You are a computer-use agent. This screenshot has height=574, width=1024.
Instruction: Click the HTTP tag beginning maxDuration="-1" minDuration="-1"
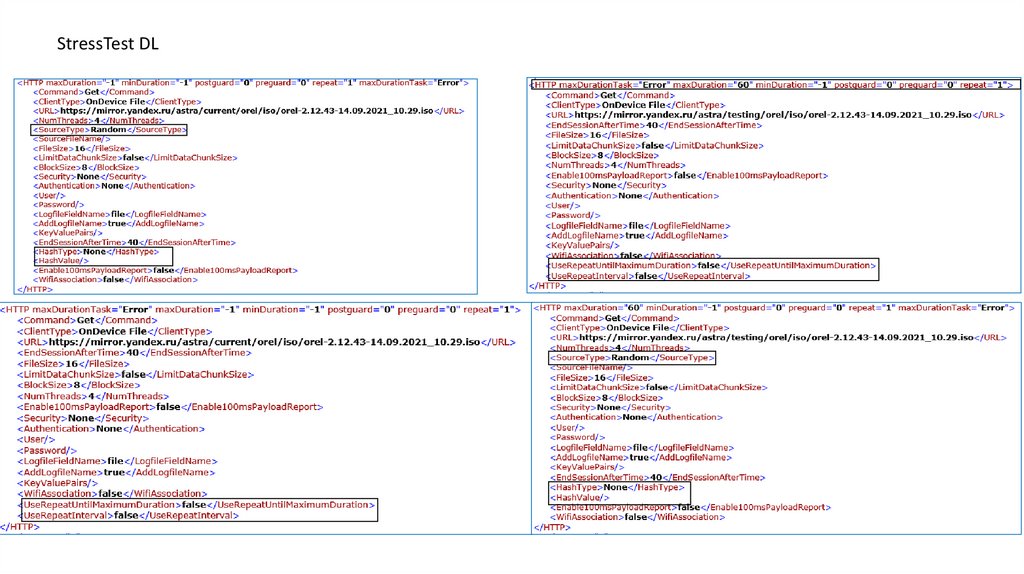click(243, 83)
